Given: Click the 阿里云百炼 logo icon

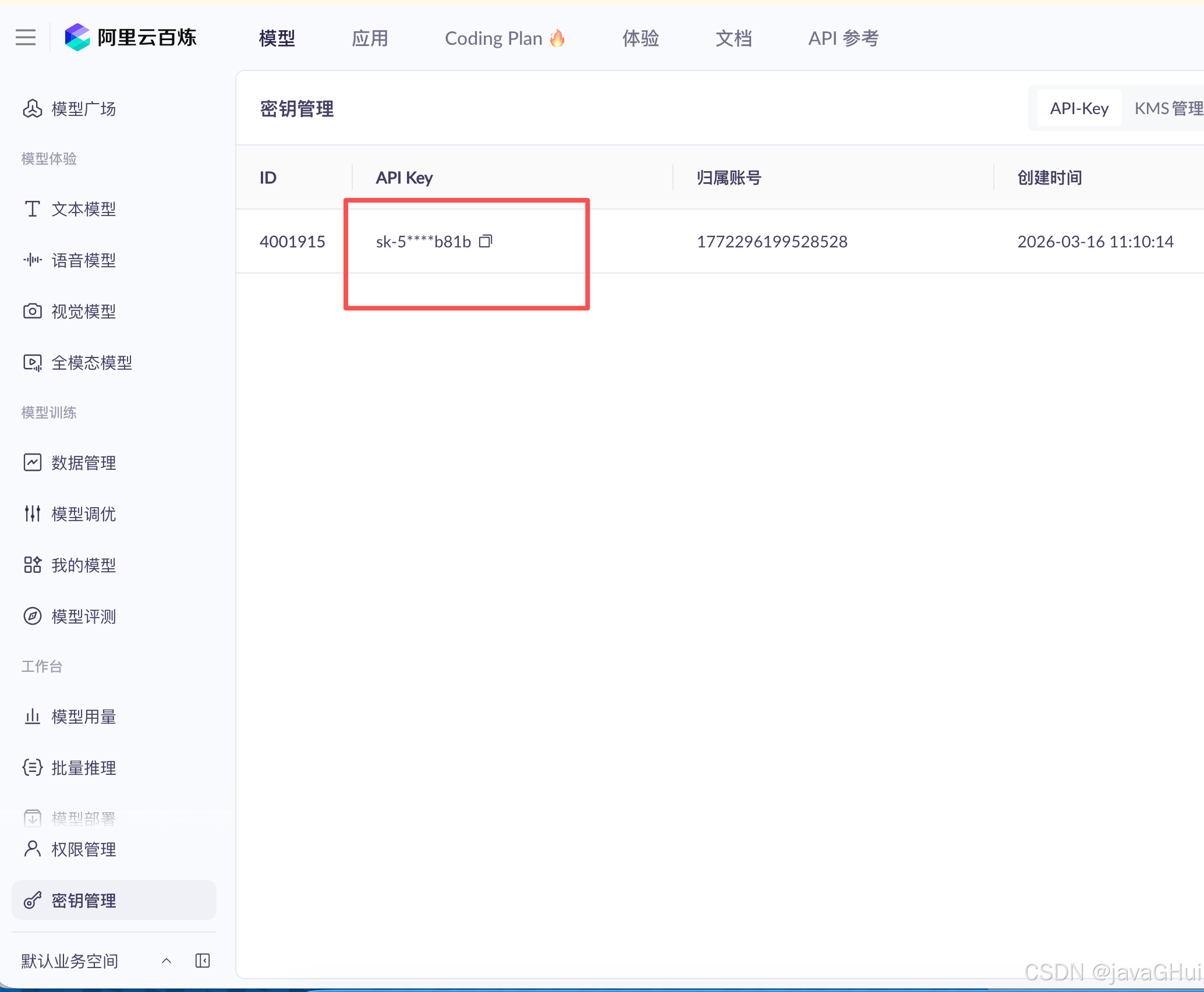Looking at the screenshot, I should click(77, 38).
